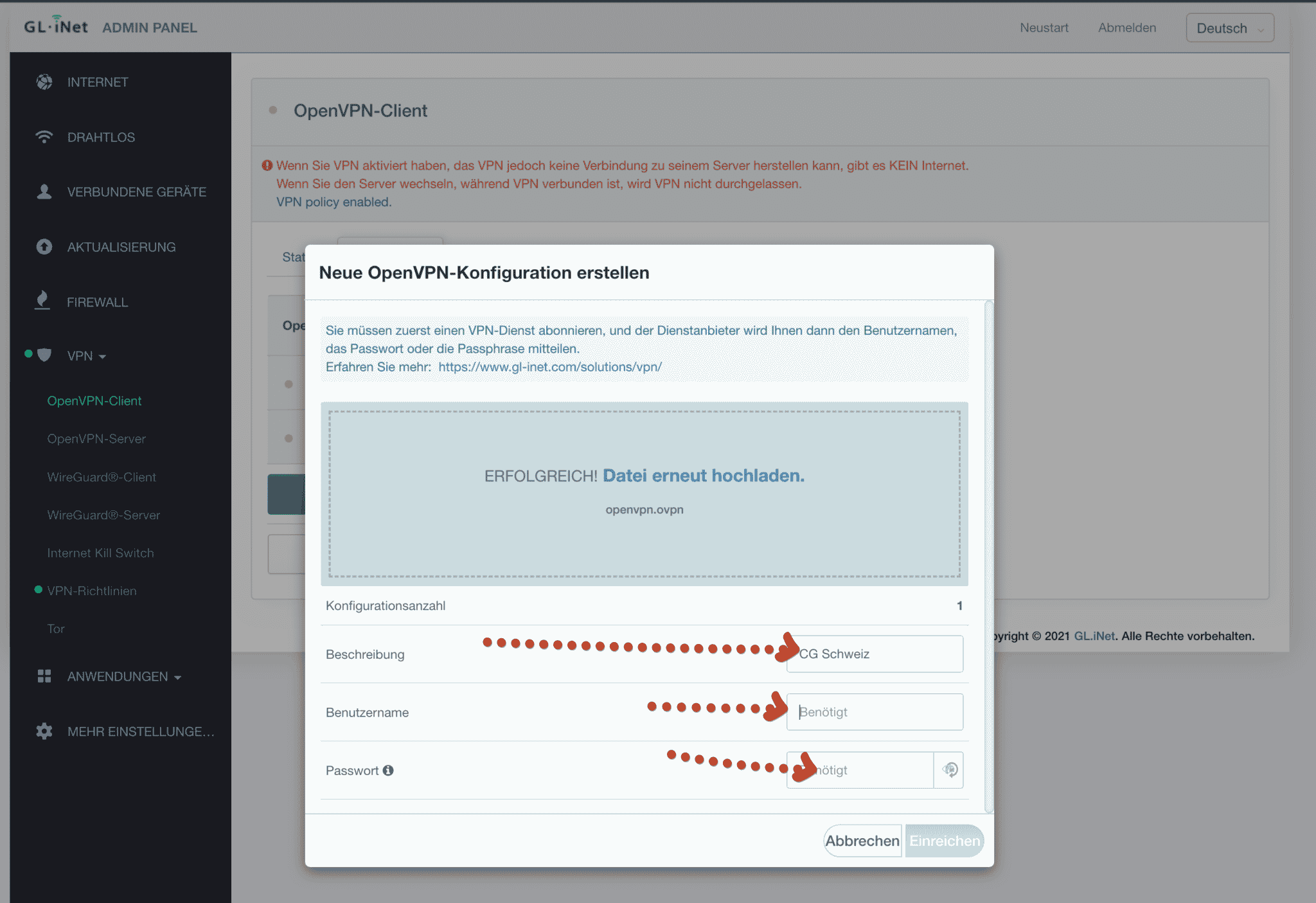Click the Passwort info icon
1316x903 pixels.
pyautogui.click(x=388, y=770)
